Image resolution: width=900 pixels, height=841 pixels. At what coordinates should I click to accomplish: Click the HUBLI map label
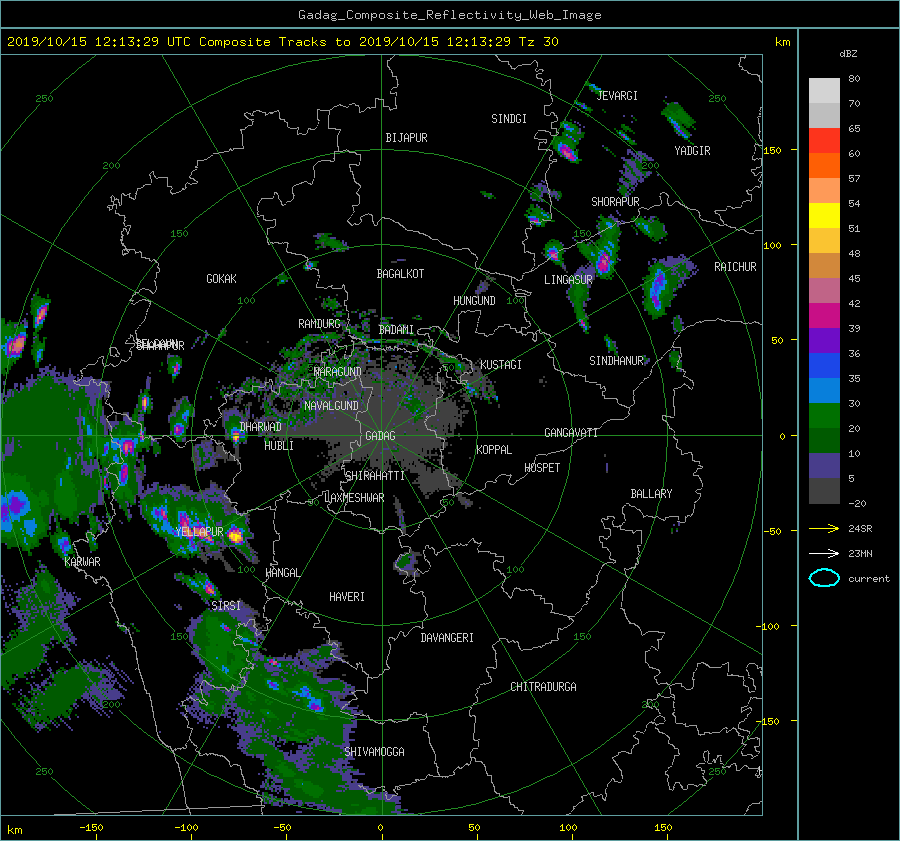coord(279,446)
